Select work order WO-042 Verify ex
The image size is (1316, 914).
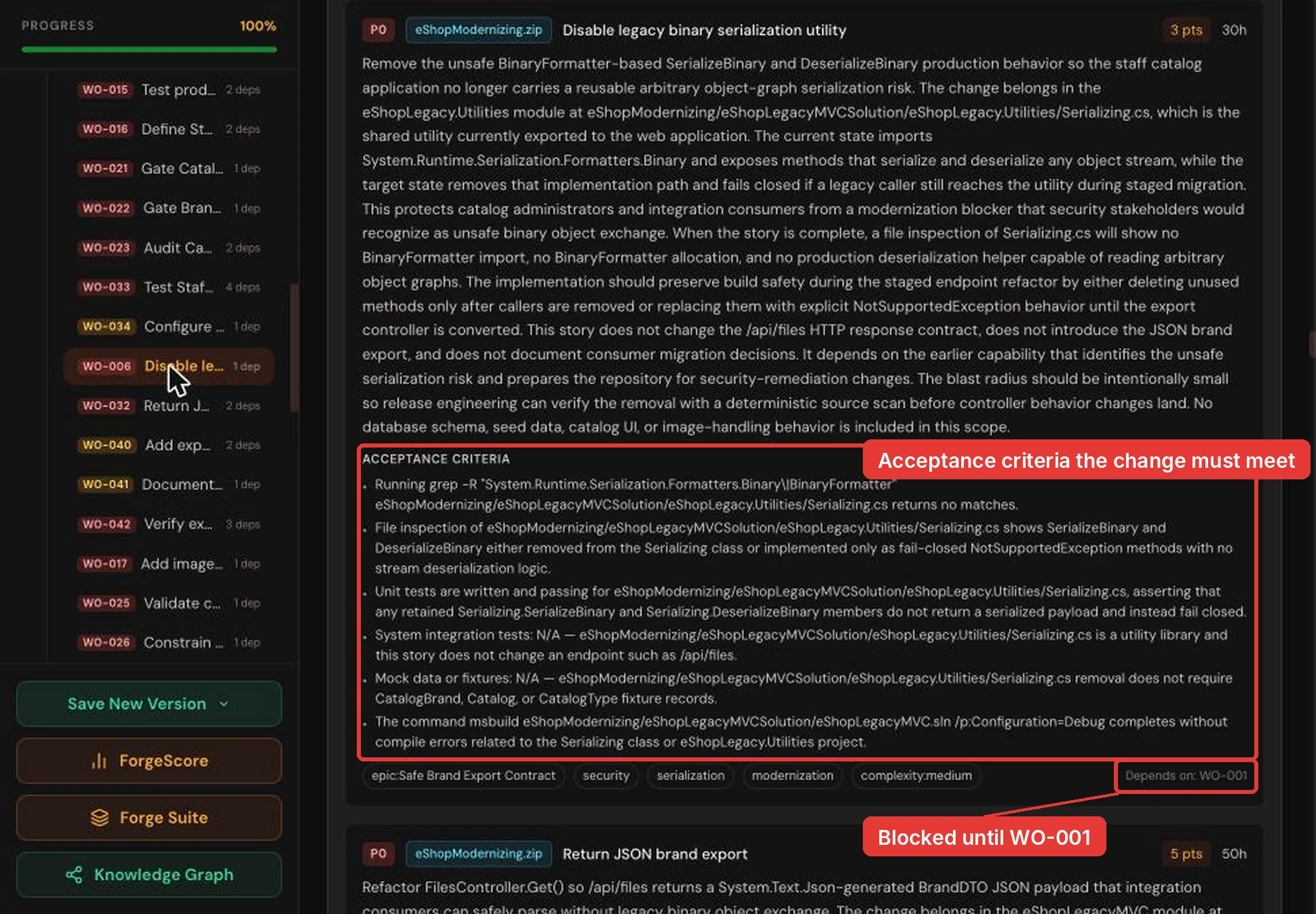[x=169, y=524]
